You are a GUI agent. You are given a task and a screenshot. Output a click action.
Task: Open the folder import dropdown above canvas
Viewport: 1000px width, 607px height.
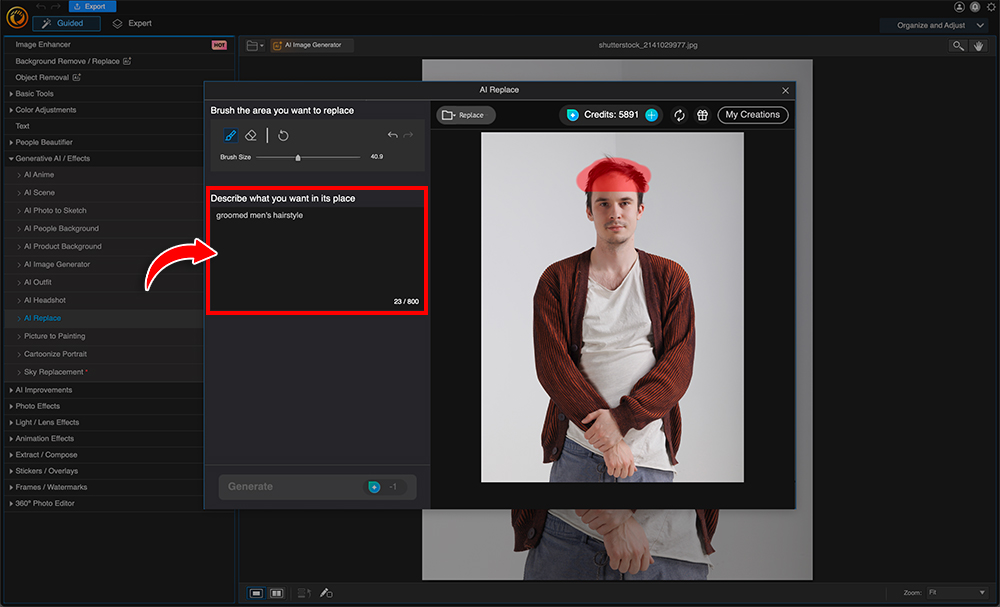click(255, 45)
